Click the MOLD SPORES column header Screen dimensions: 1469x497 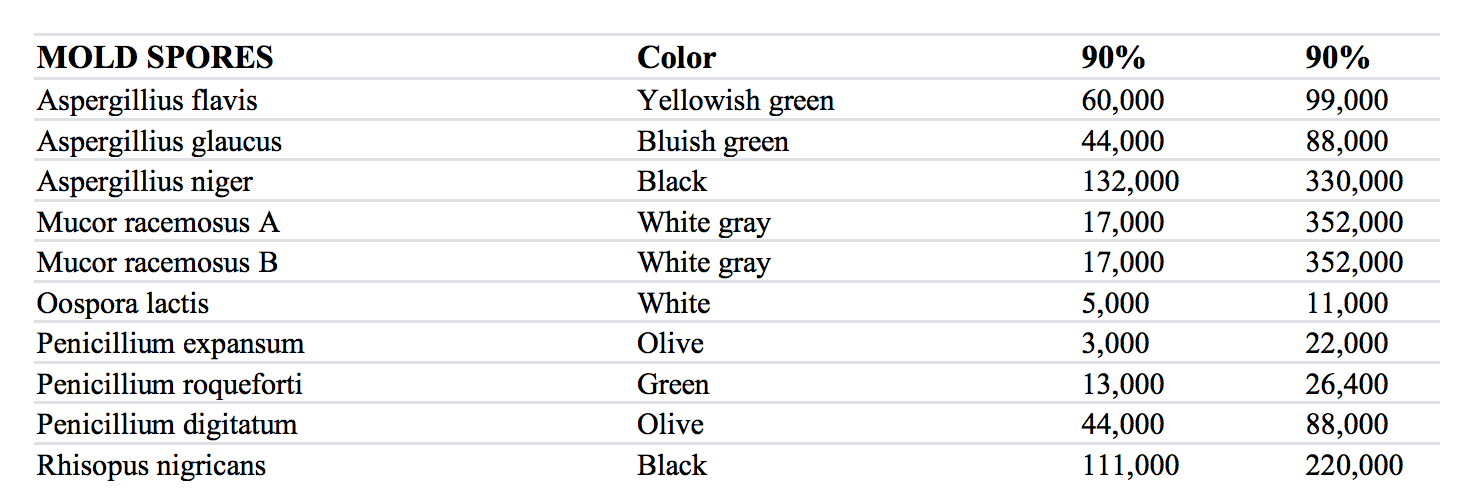(155, 58)
